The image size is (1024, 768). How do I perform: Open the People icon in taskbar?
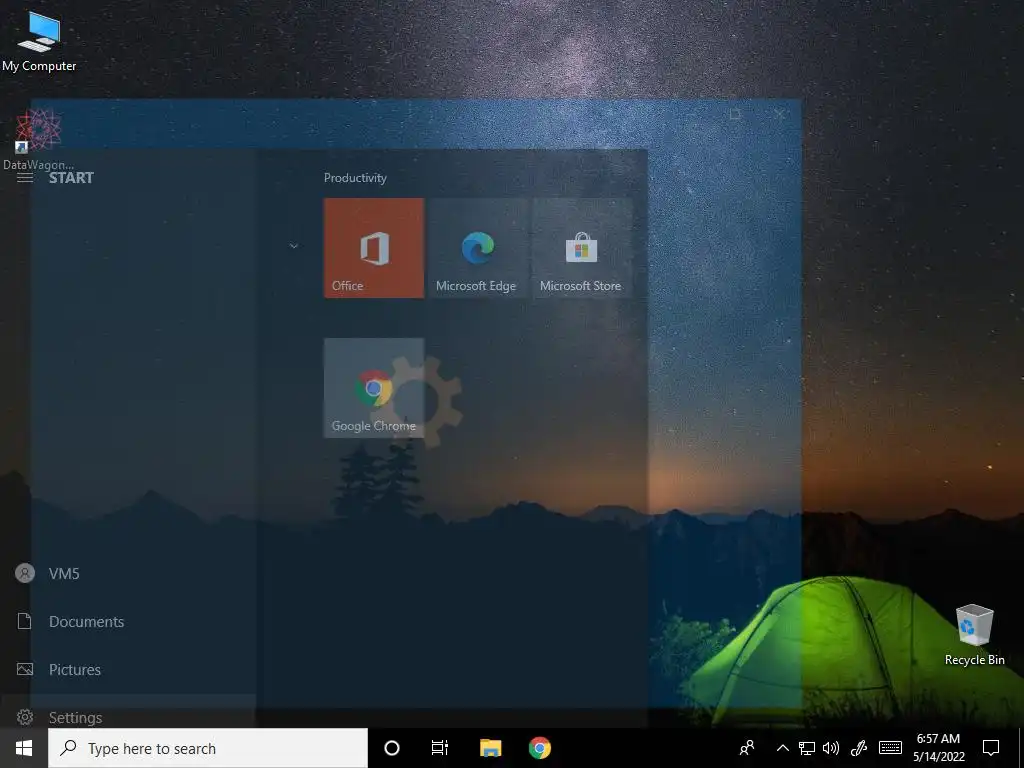click(x=747, y=748)
